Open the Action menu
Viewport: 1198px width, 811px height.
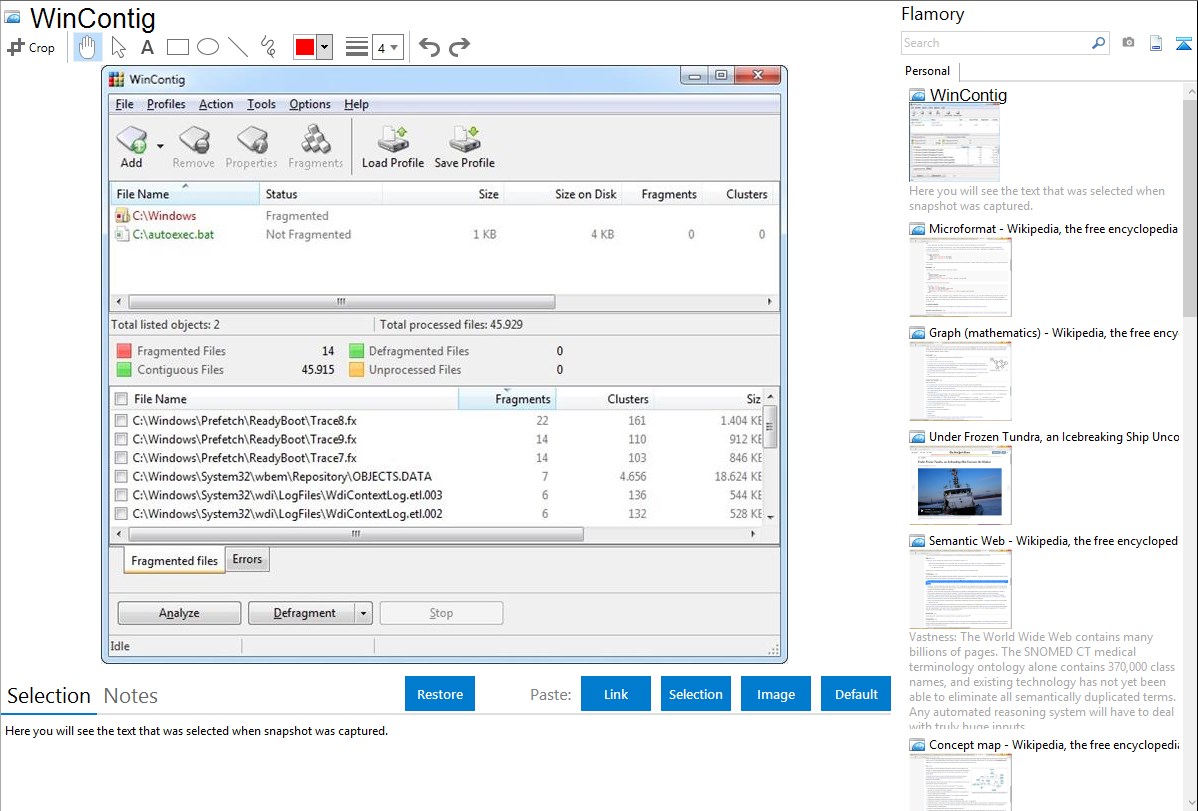click(216, 104)
